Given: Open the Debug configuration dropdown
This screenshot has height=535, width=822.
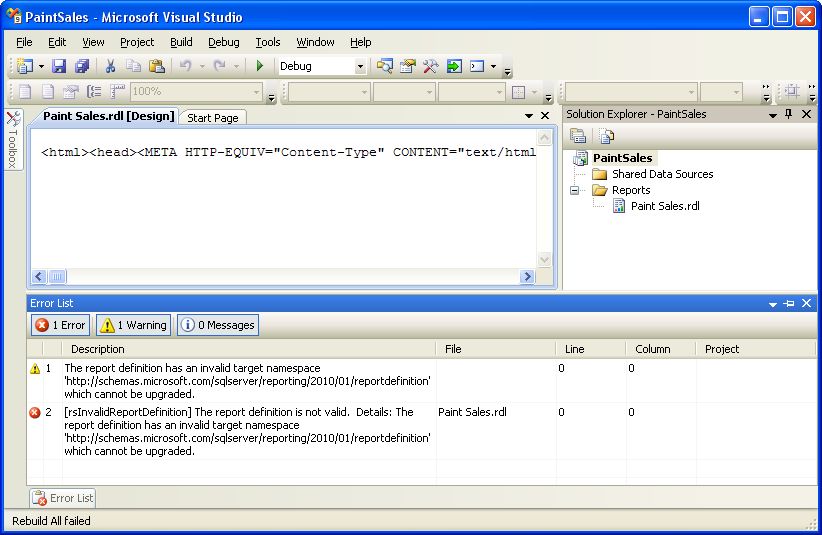Looking at the screenshot, I should (x=360, y=66).
